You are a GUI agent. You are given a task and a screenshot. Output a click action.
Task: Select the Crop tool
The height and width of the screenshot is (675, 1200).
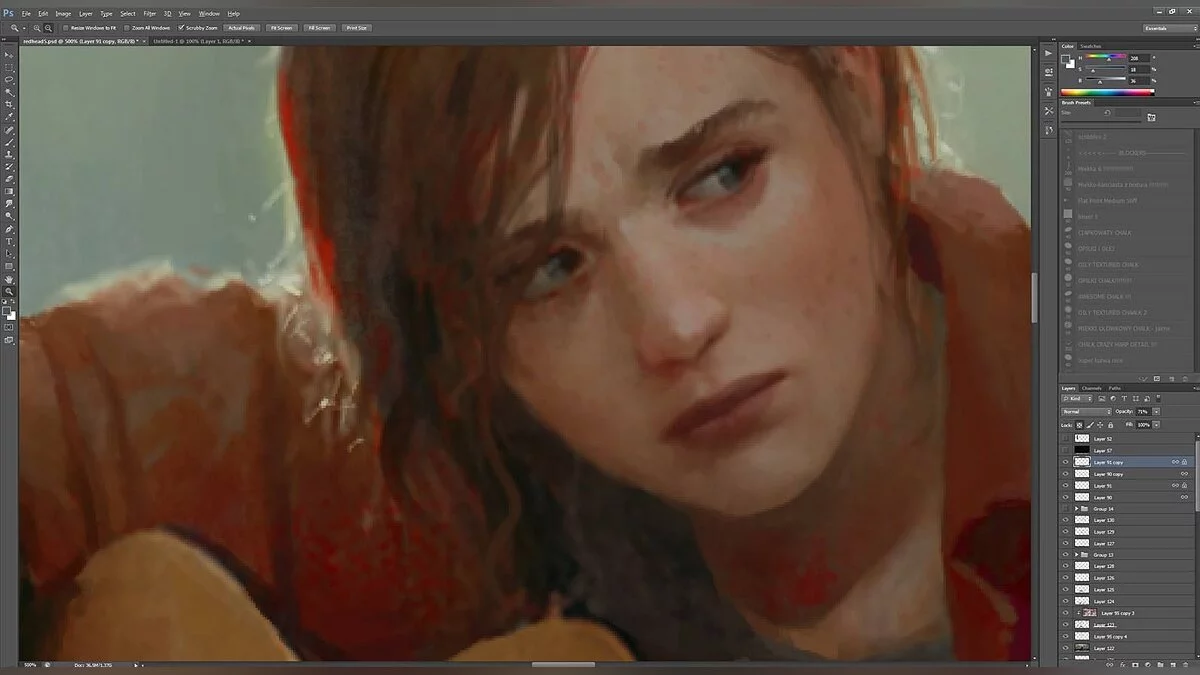pos(9,104)
